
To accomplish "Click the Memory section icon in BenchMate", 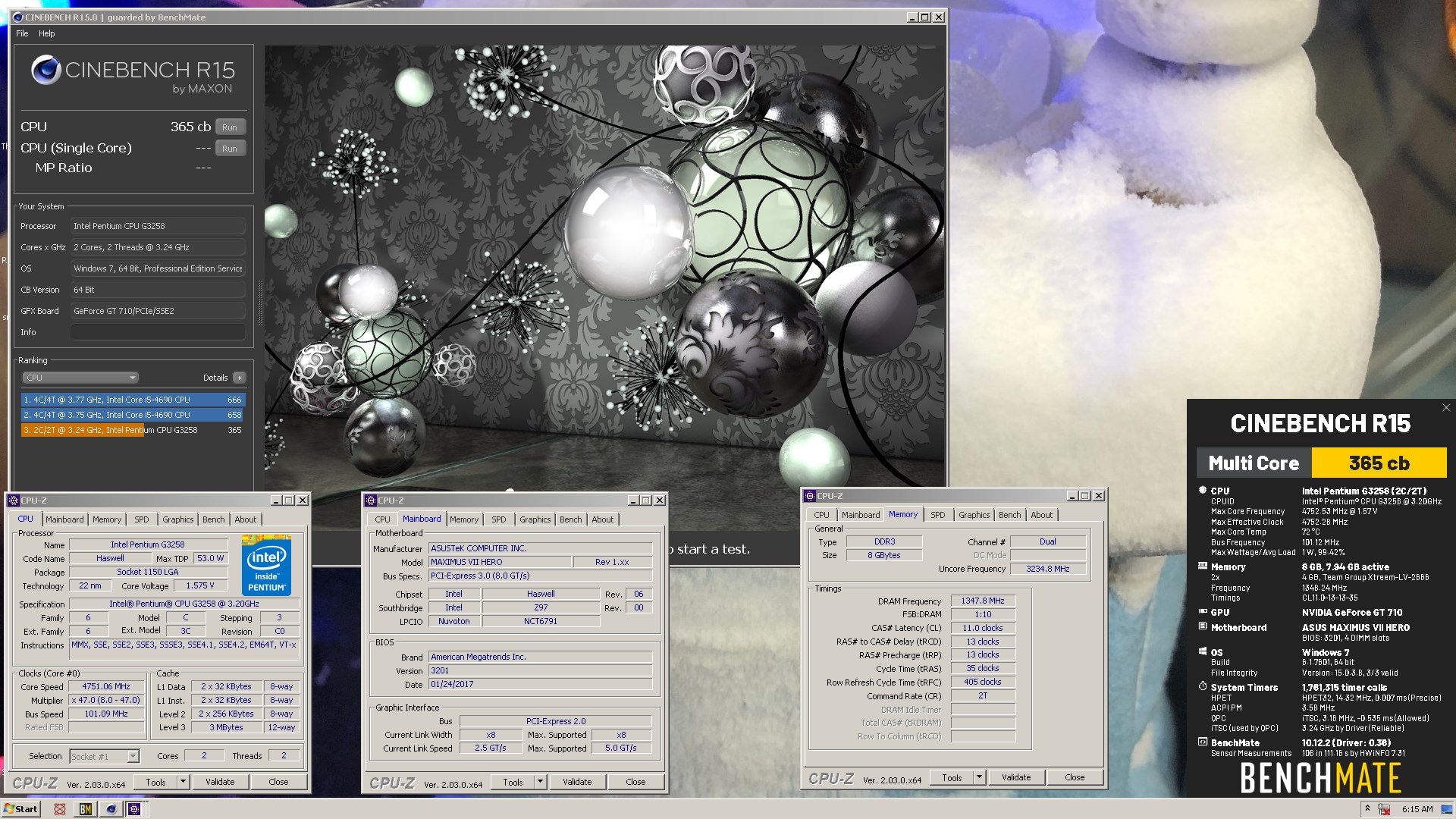I will (1203, 566).
